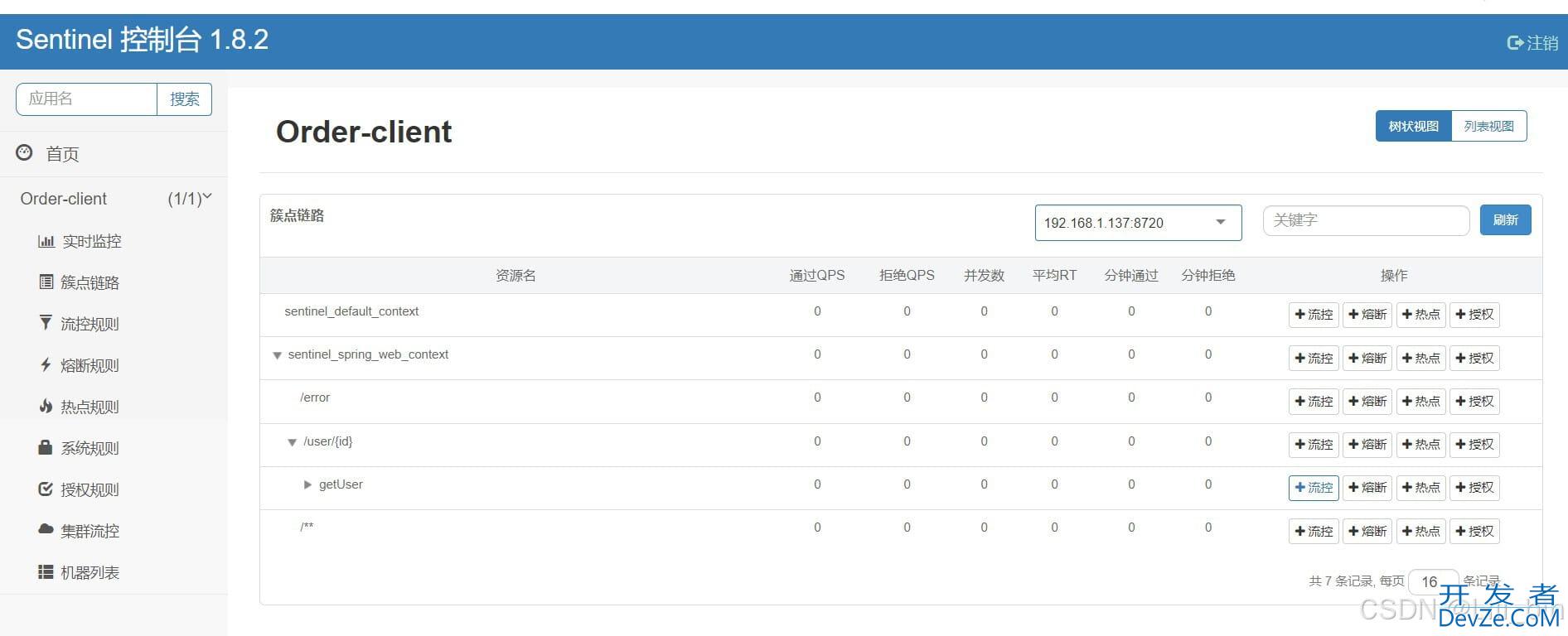Add 授权 rule for /user/{id}
This screenshot has height=636, width=1568.
click(1474, 445)
